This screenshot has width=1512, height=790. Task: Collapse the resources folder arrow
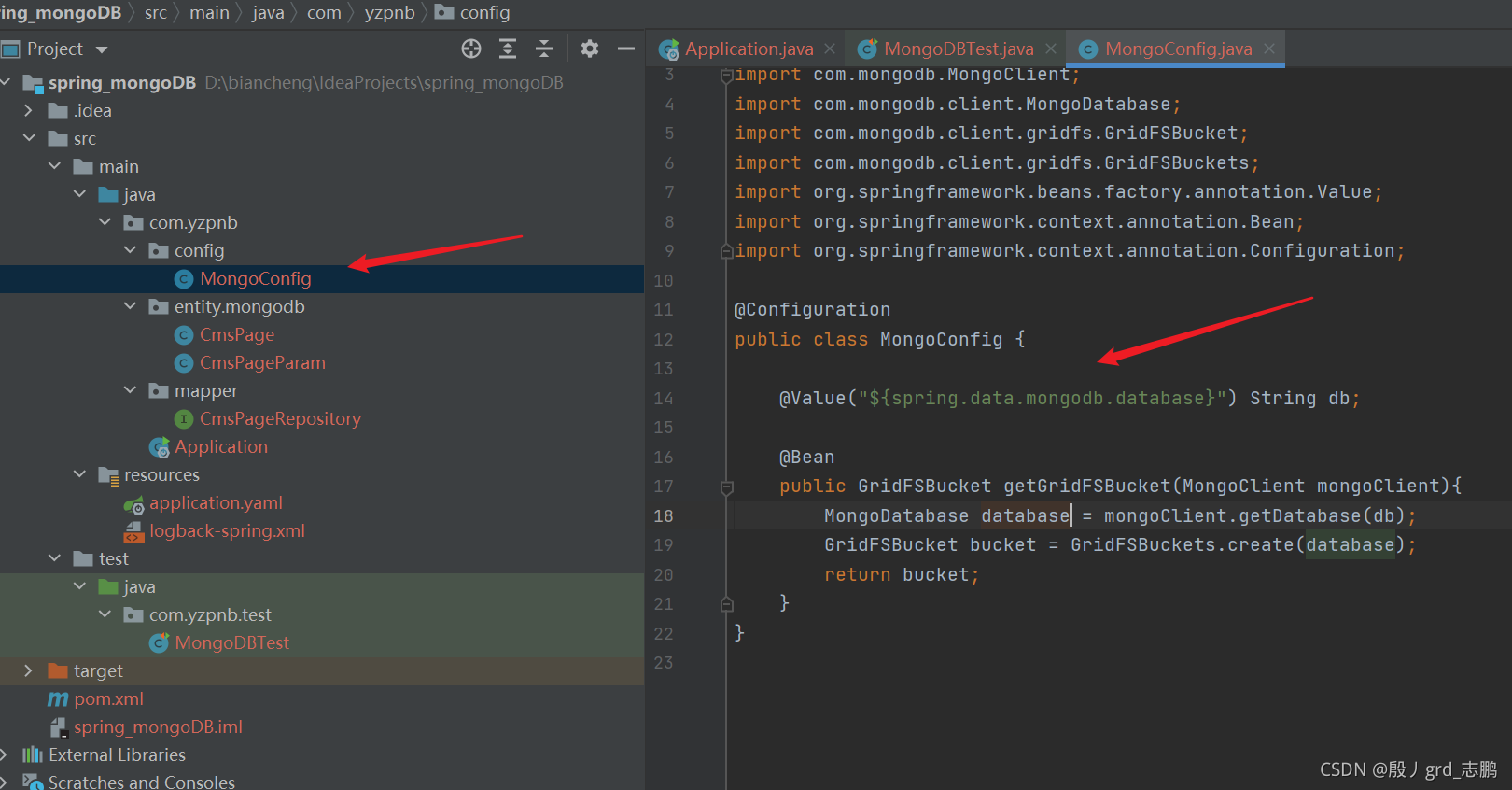(79, 474)
